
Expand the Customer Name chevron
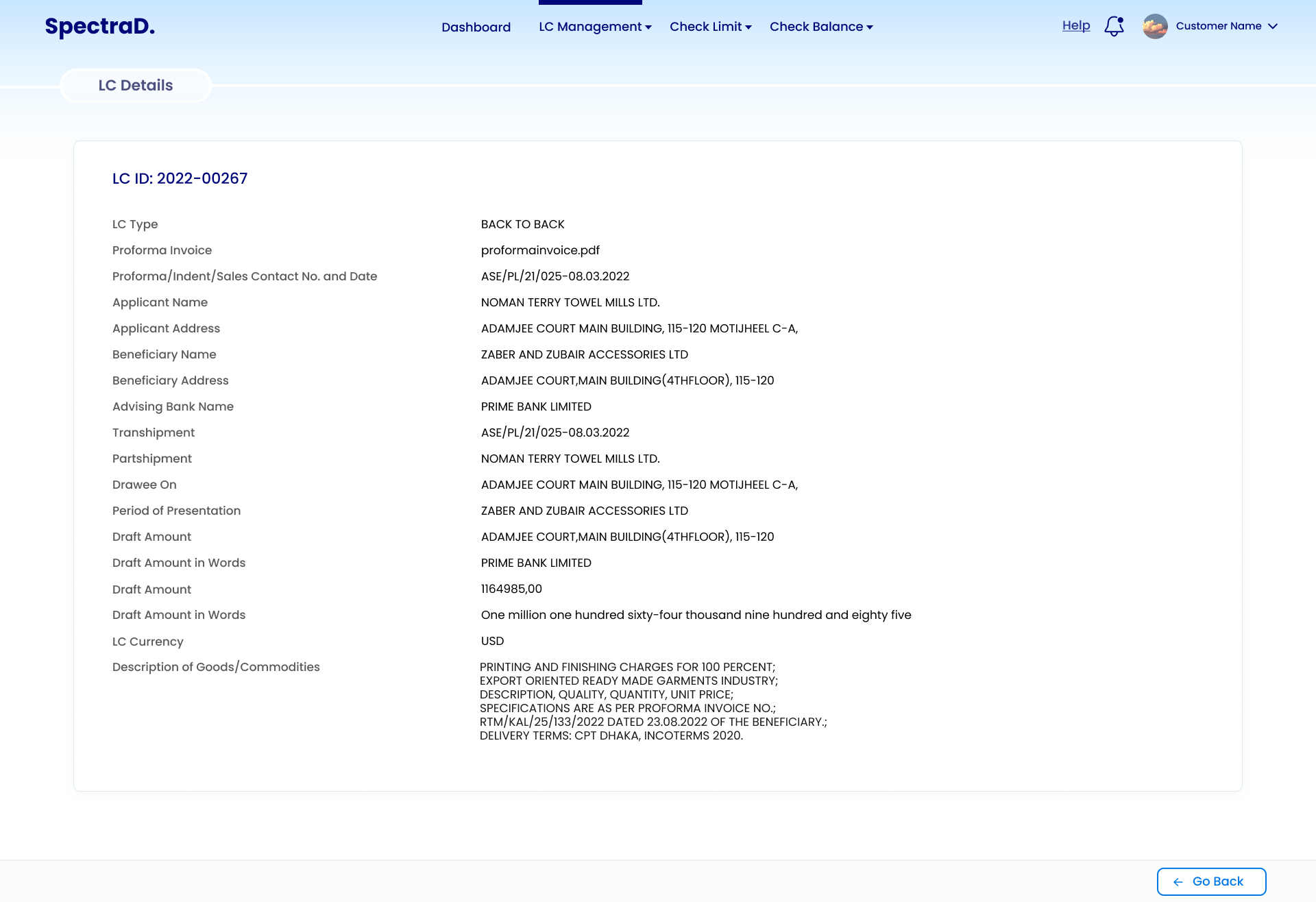tap(1273, 26)
